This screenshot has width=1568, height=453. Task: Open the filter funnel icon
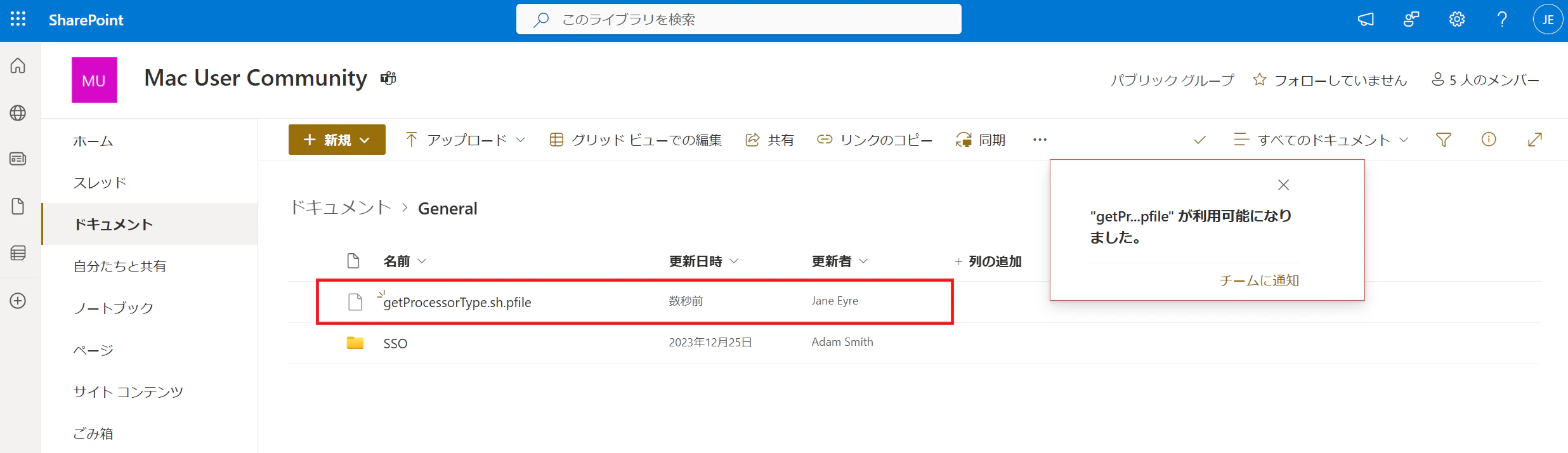[1444, 140]
